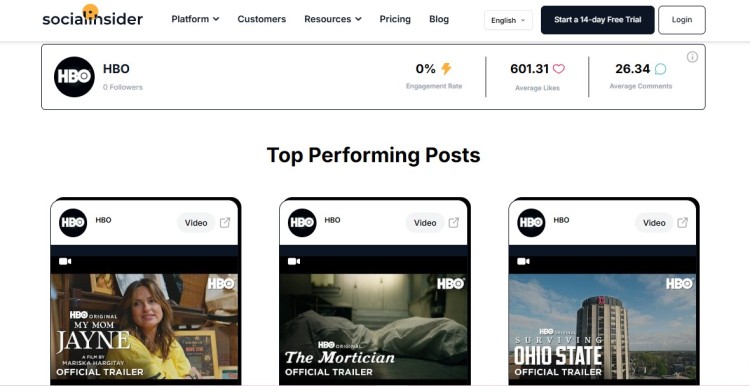Open Surviving Ohio State post external link
This screenshot has height=386, width=750.
coord(683,222)
